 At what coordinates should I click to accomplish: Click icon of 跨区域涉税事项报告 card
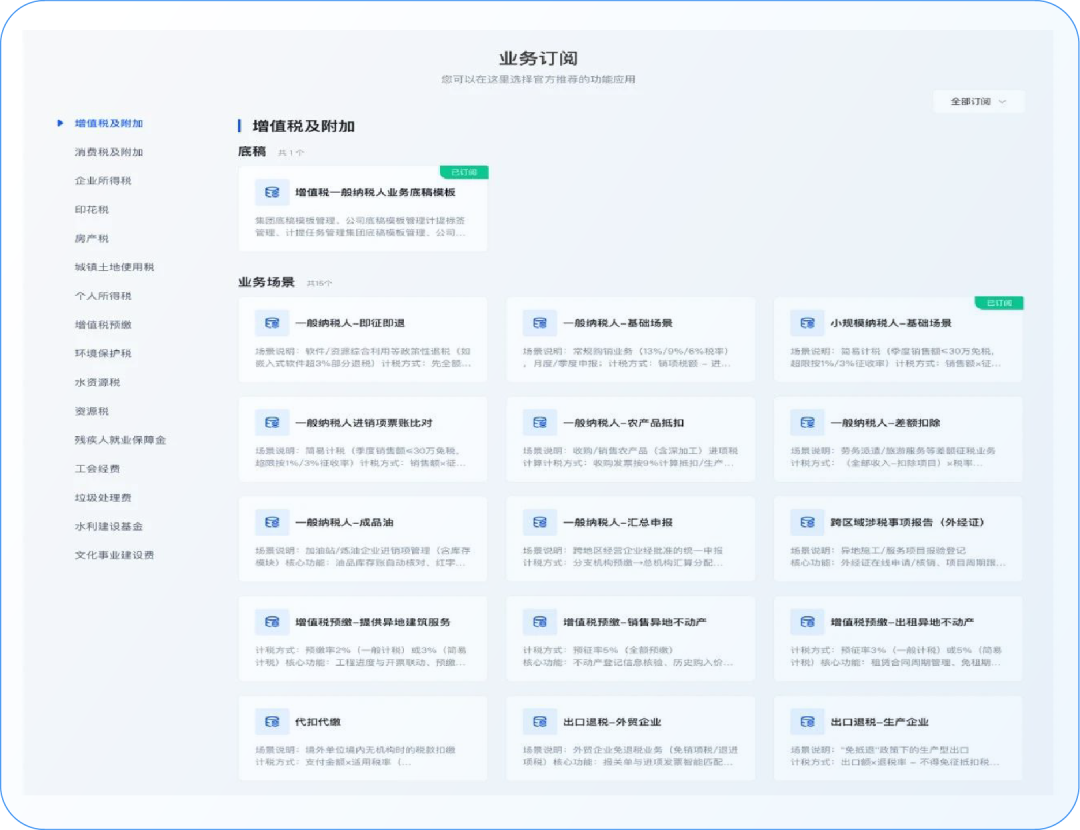807,523
